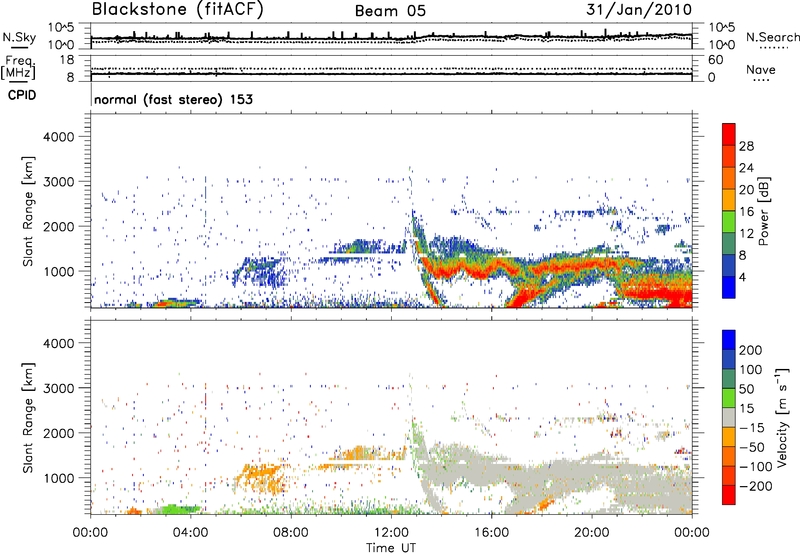Viewport: 800px width, 554px height.
Task: Click the 'Blackstone (fitACF)' title text
Action: pos(178,10)
